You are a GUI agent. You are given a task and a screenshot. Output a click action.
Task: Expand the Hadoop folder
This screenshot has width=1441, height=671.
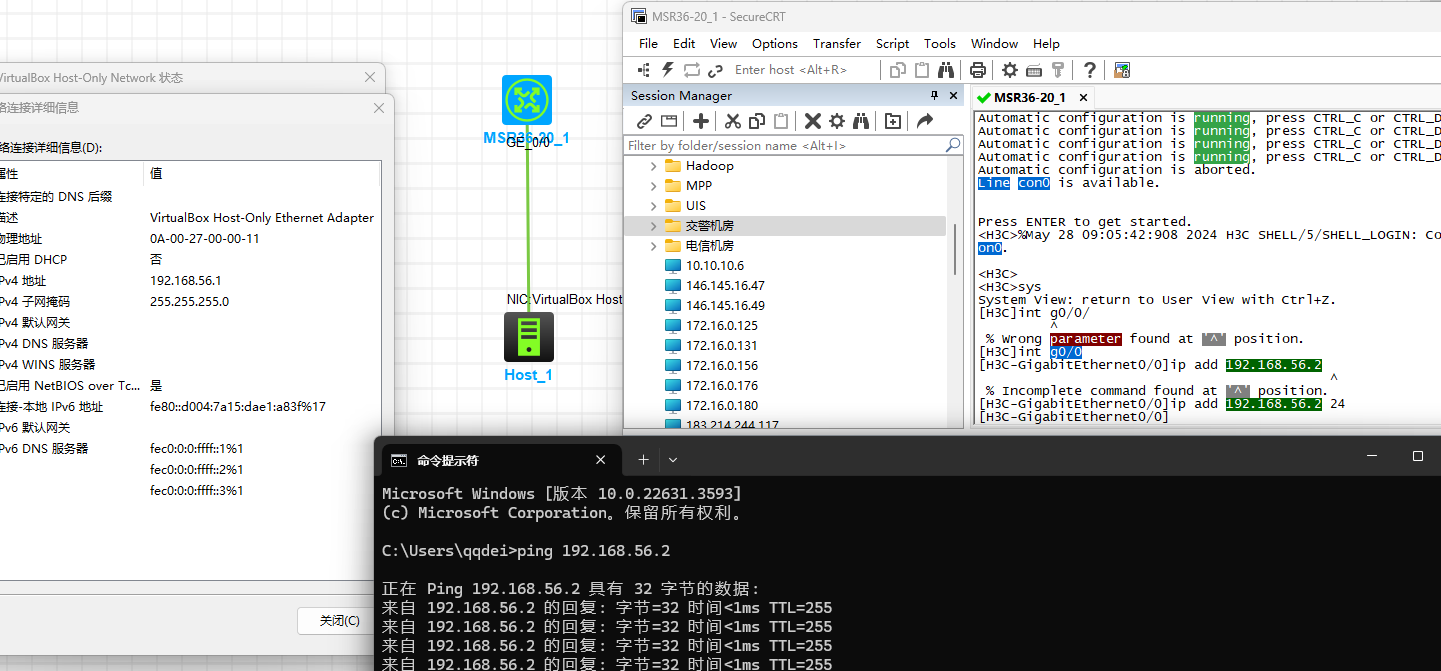point(654,166)
